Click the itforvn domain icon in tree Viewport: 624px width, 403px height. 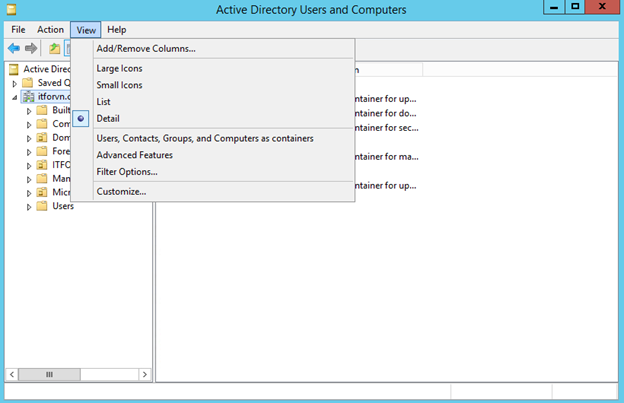pos(28,97)
